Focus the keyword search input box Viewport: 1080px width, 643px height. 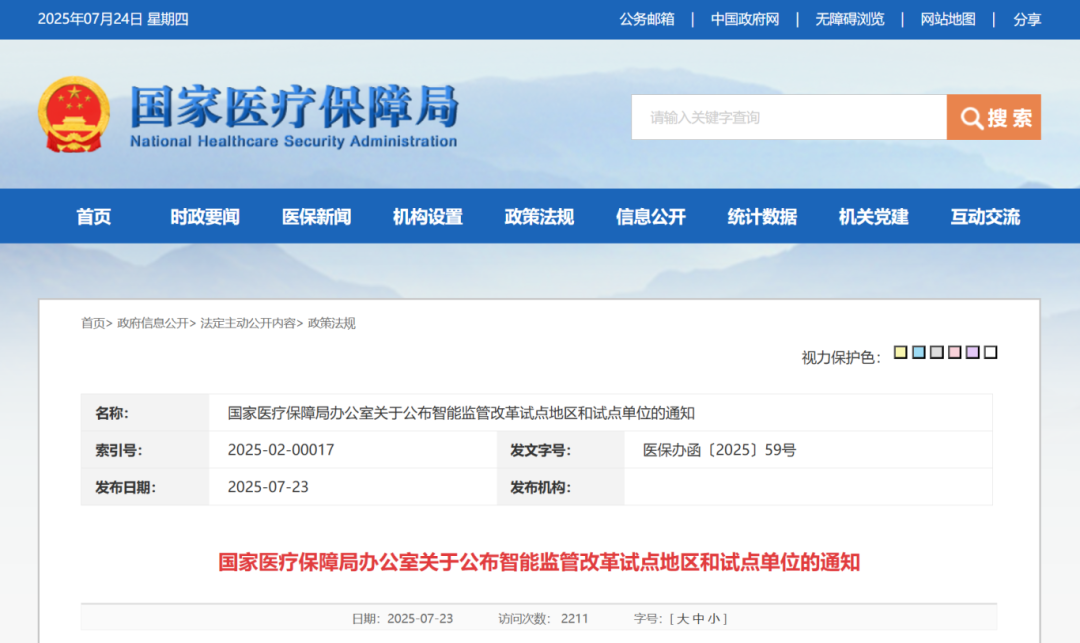(788, 117)
